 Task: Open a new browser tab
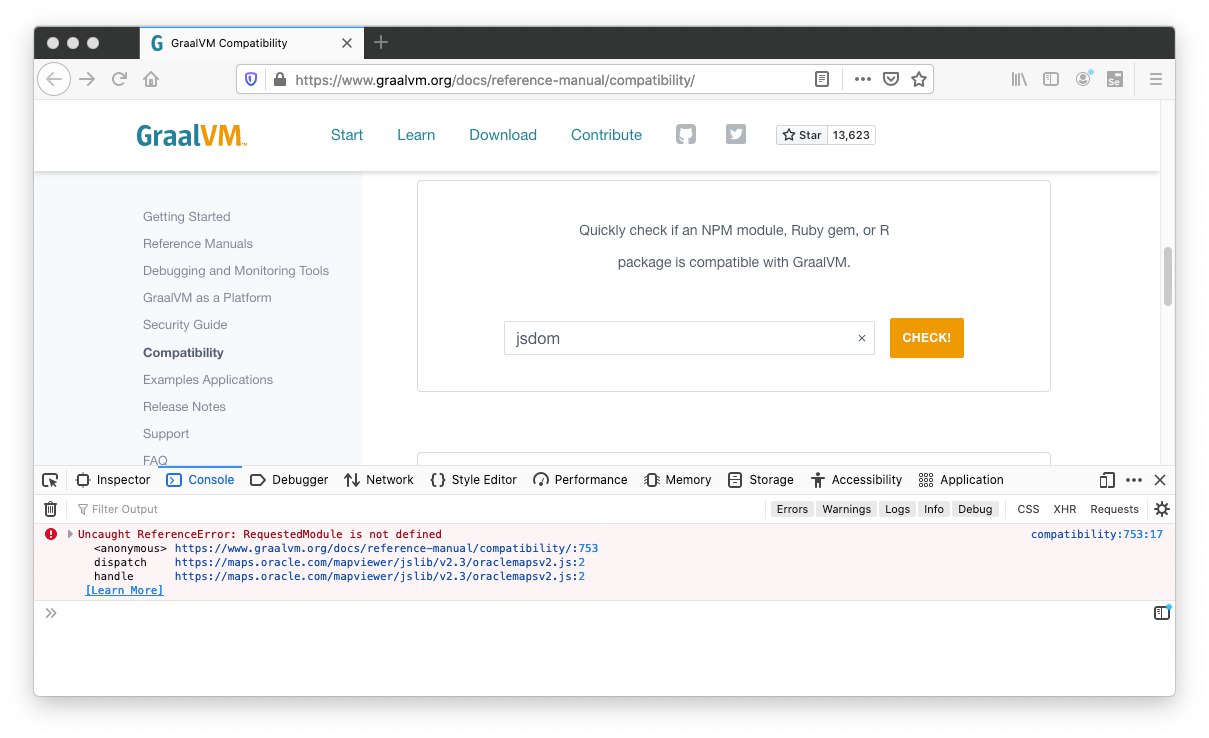[x=381, y=43]
